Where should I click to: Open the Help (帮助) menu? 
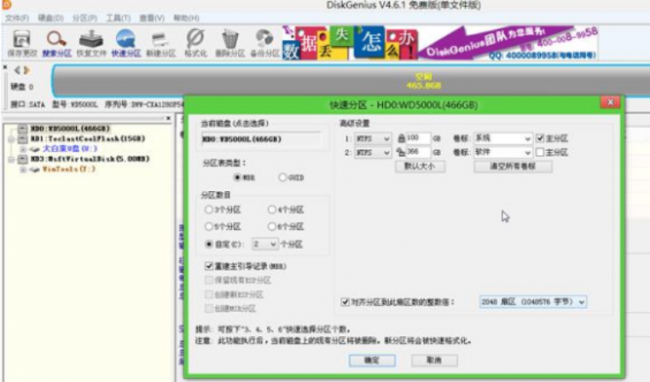pyautogui.click(x=186, y=18)
